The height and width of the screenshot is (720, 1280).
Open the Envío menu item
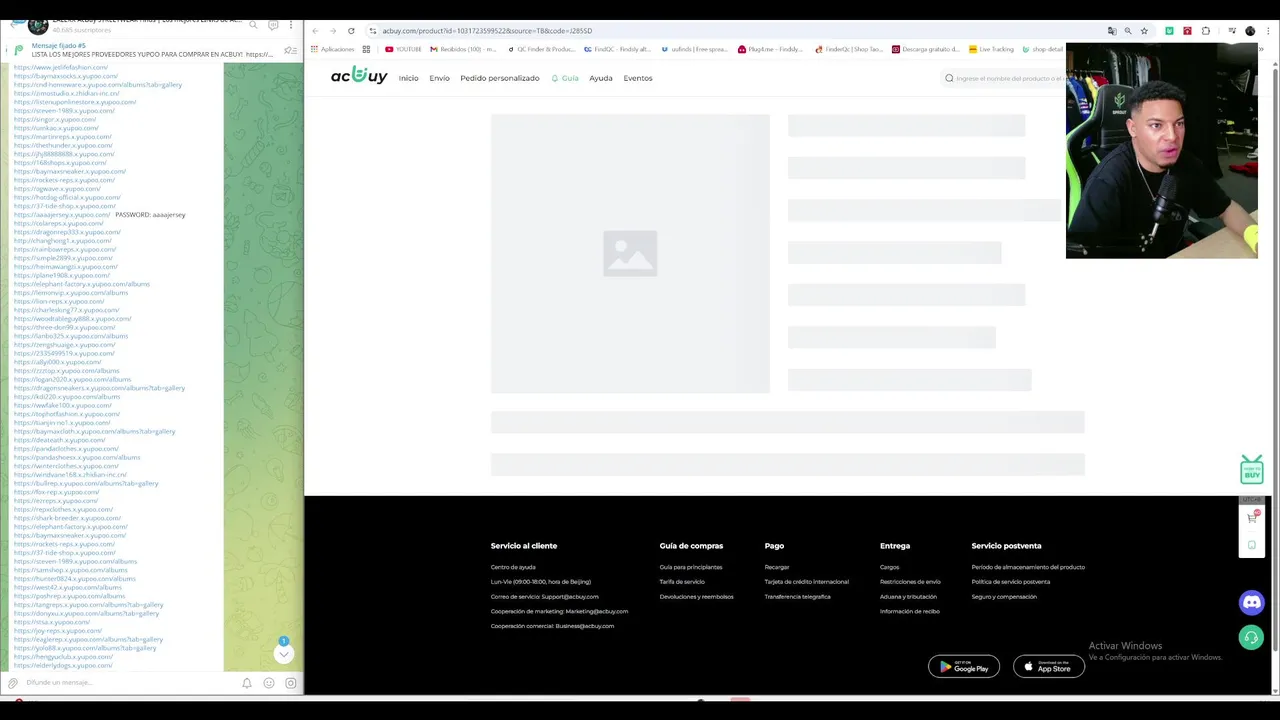439,78
